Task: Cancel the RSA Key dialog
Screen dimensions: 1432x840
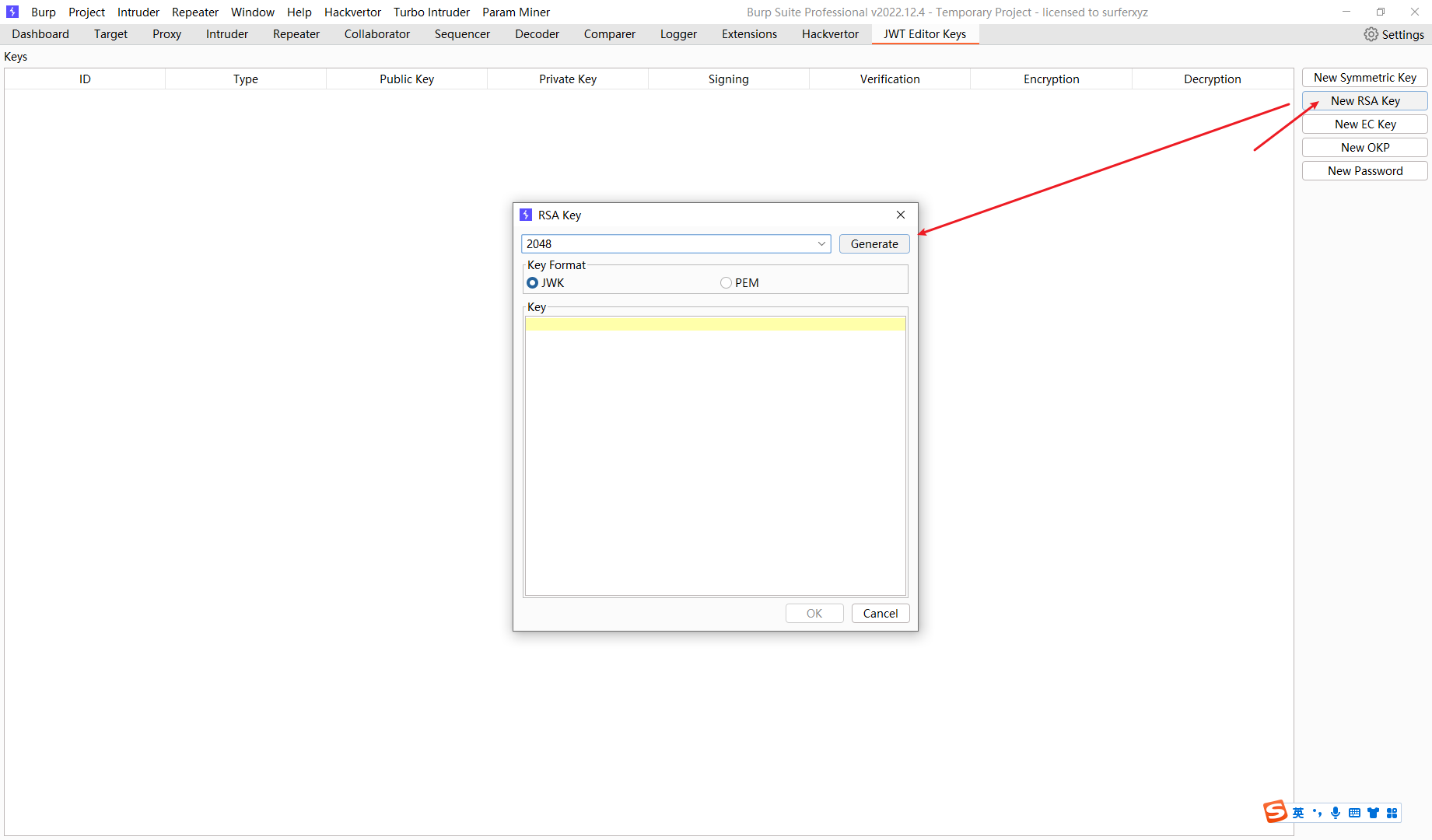Action: coord(881,614)
